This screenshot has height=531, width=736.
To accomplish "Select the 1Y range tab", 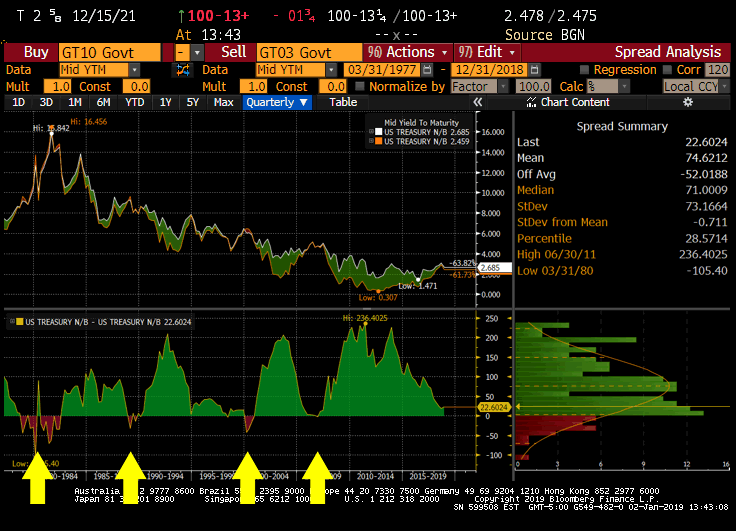I will pos(165,102).
